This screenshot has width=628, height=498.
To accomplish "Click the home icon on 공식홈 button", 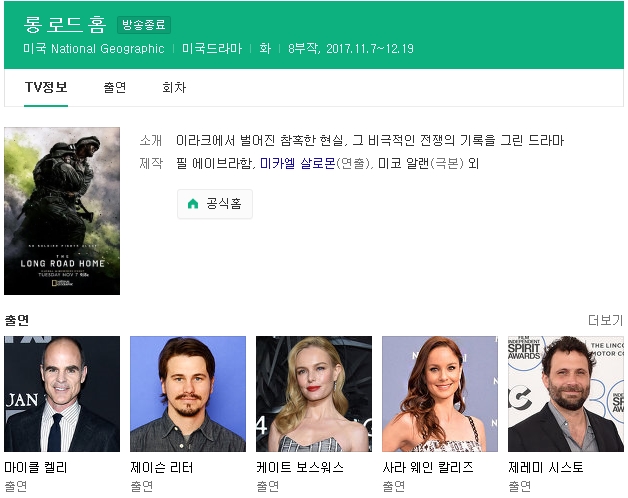I will pos(193,204).
